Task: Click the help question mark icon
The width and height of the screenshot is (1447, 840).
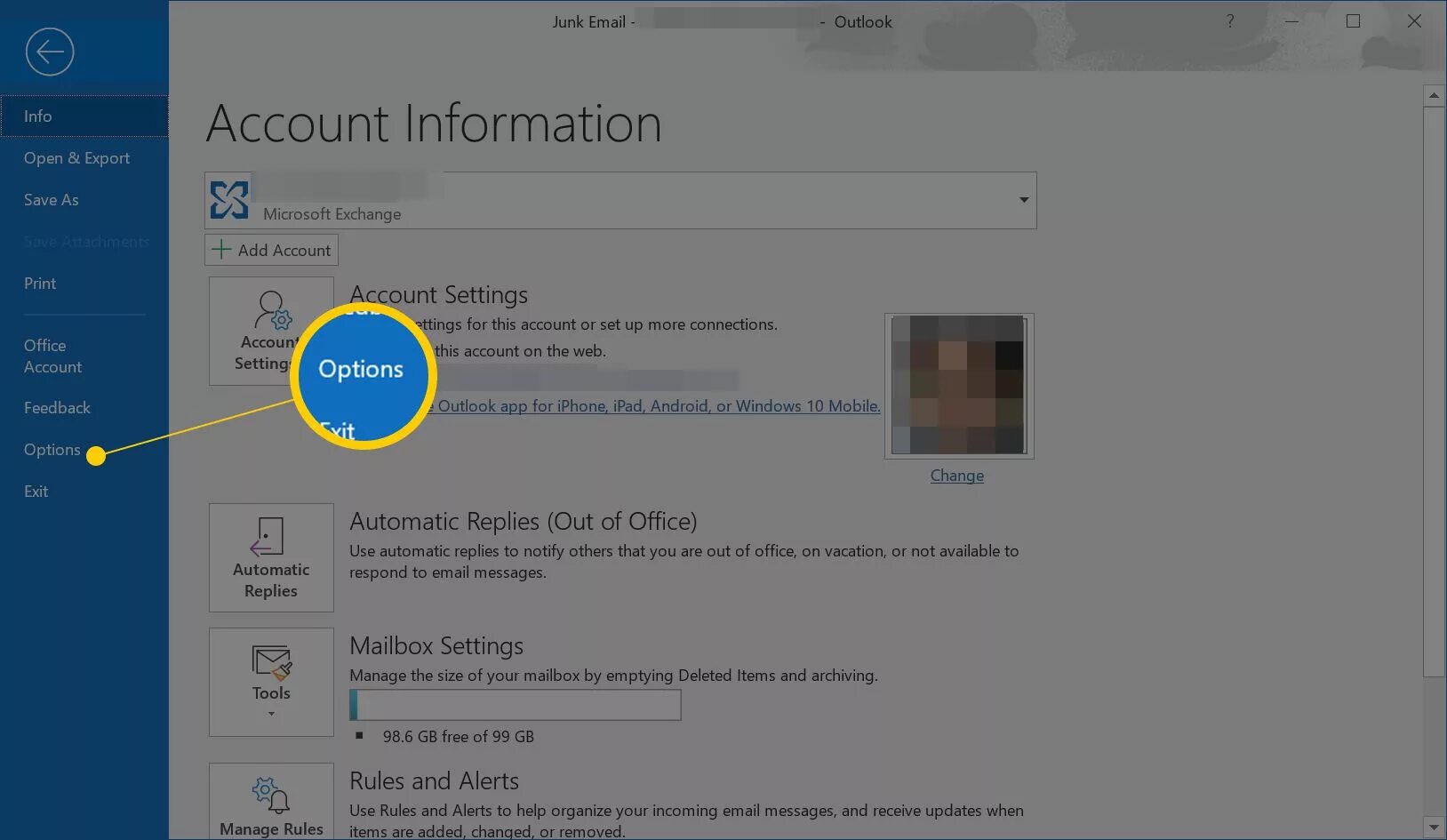Action: pyautogui.click(x=1230, y=21)
